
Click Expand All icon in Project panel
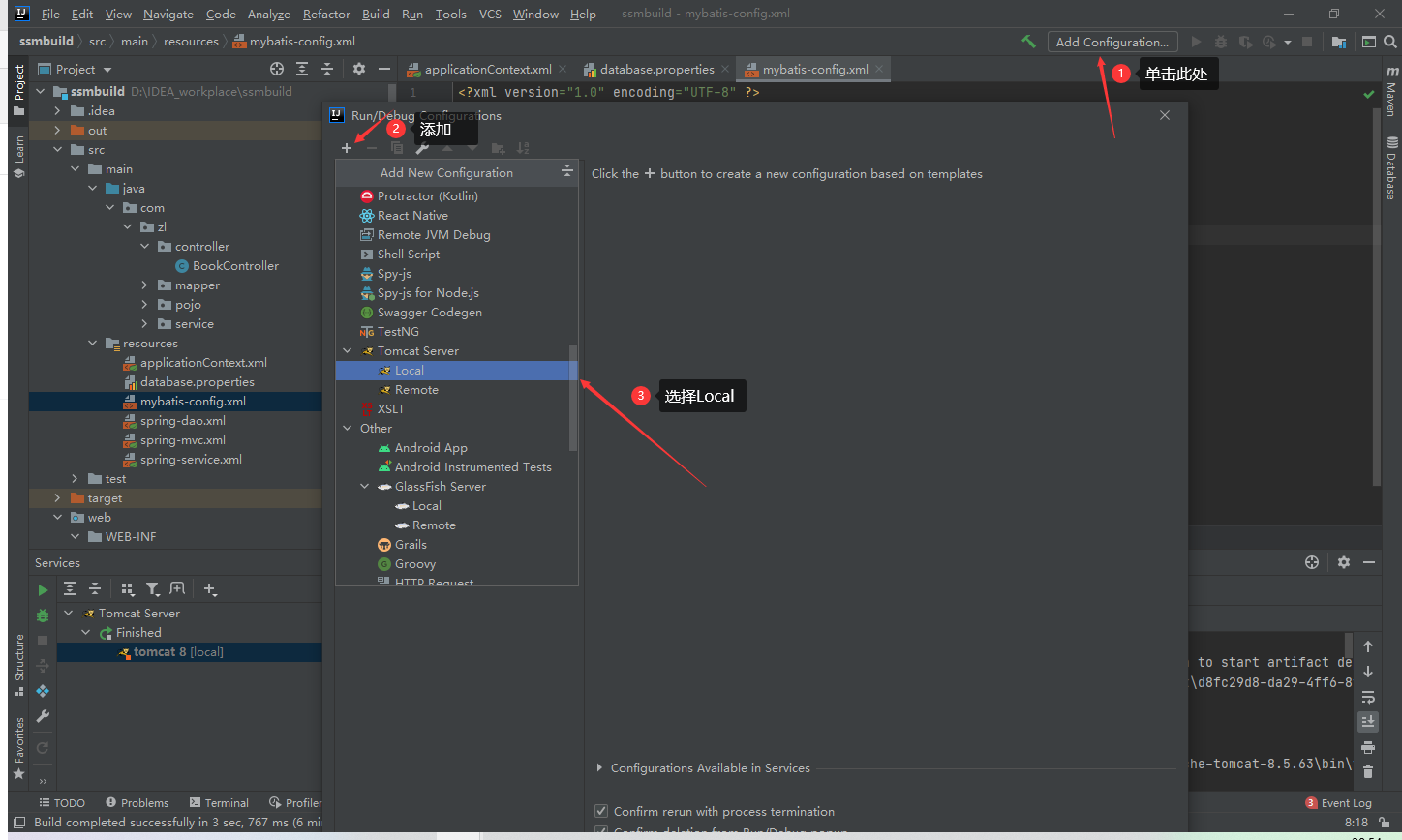click(302, 69)
